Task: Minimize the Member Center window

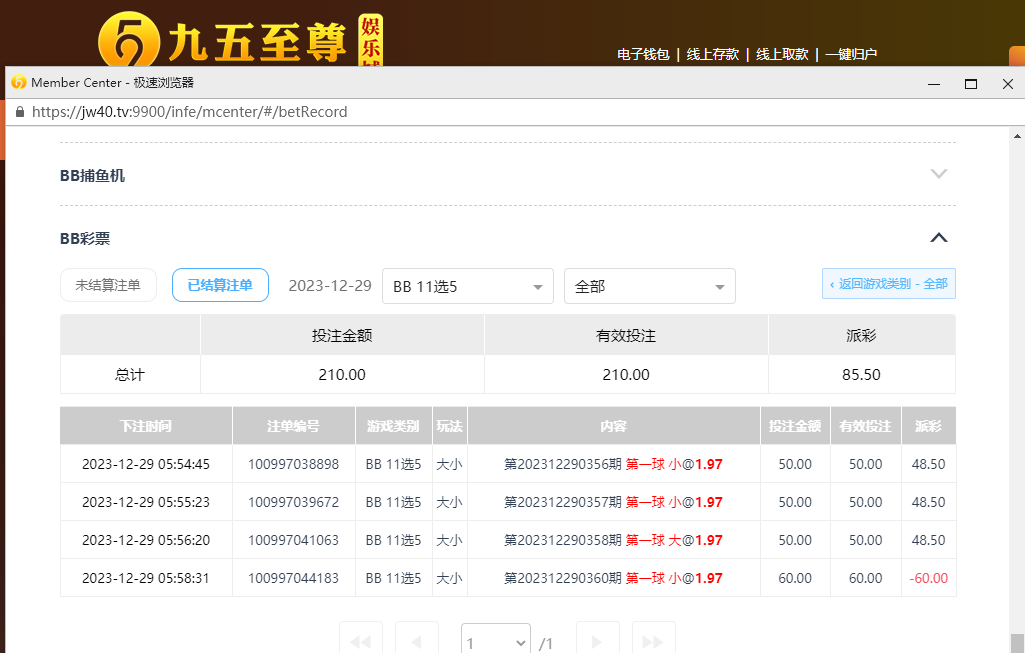Action: pos(933,84)
